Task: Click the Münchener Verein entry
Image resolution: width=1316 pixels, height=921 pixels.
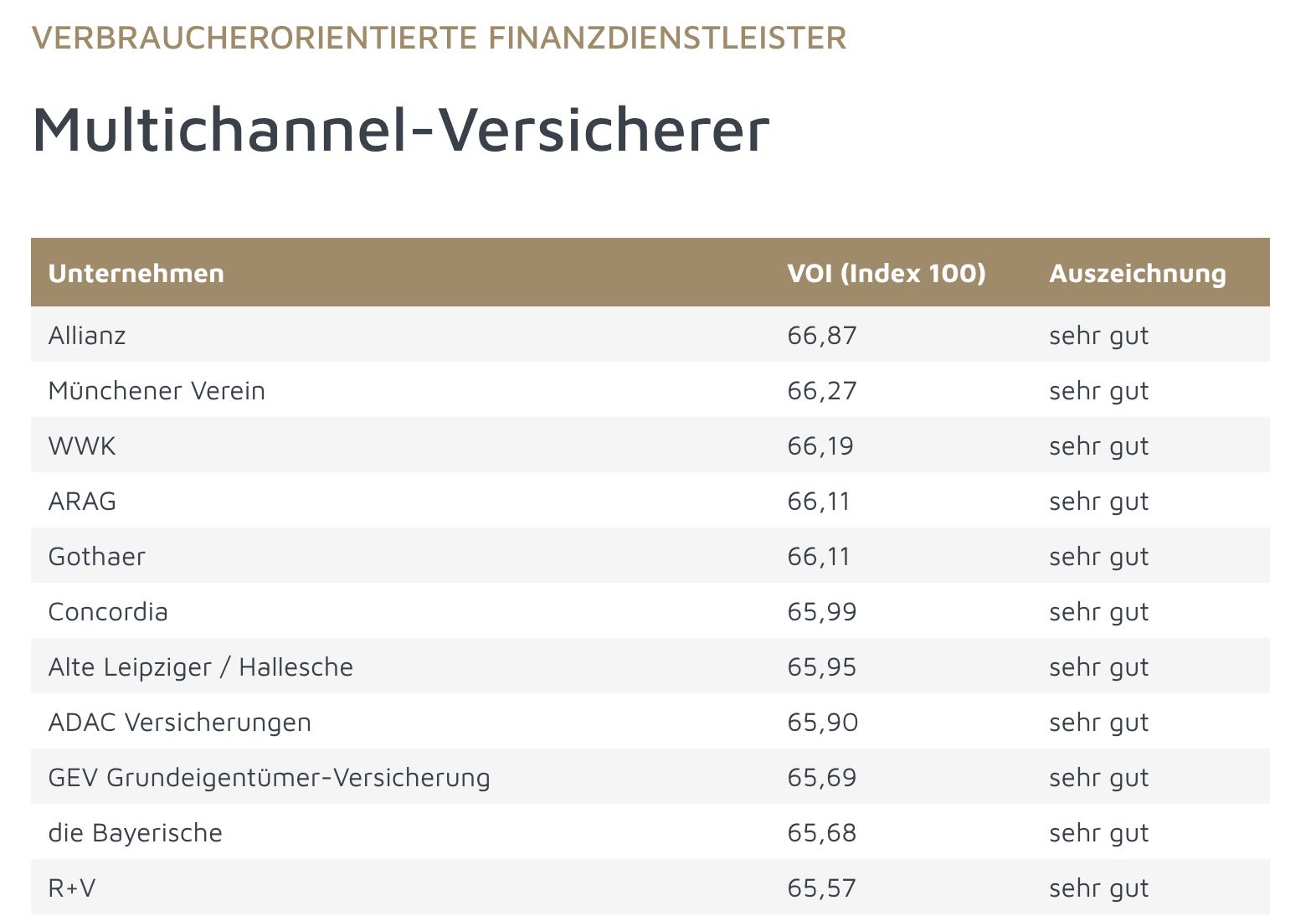Action: [x=157, y=391]
